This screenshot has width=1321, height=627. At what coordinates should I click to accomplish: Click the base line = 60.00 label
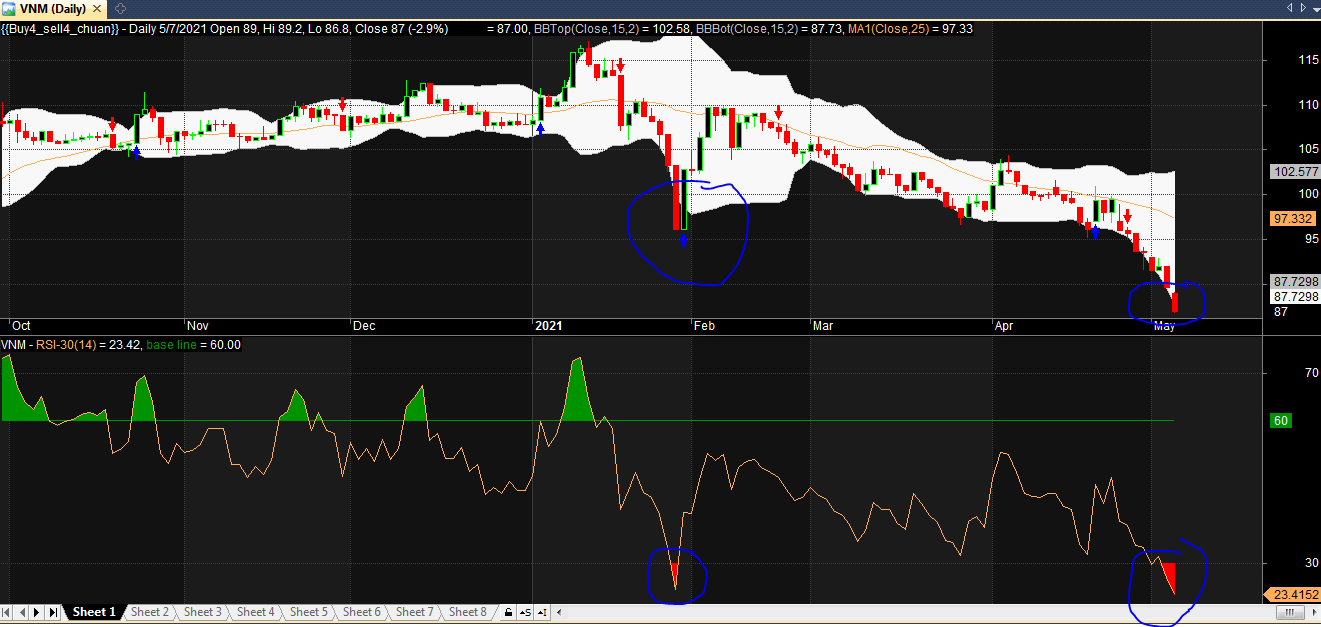tap(193, 345)
